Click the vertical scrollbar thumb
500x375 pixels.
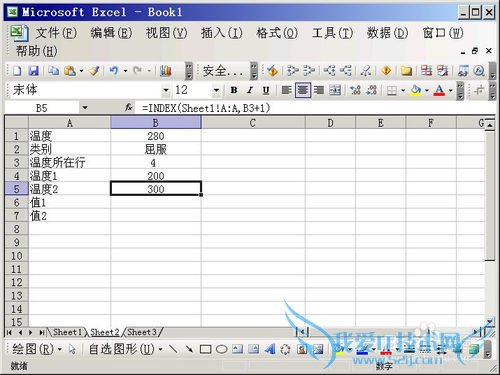(490, 196)
